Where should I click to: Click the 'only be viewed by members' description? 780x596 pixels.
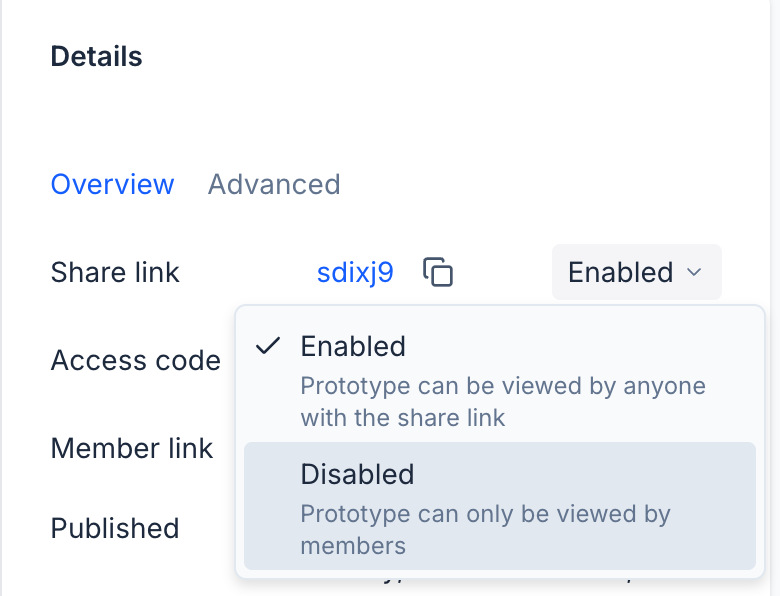pyautogui.click(x=485, y=515)
